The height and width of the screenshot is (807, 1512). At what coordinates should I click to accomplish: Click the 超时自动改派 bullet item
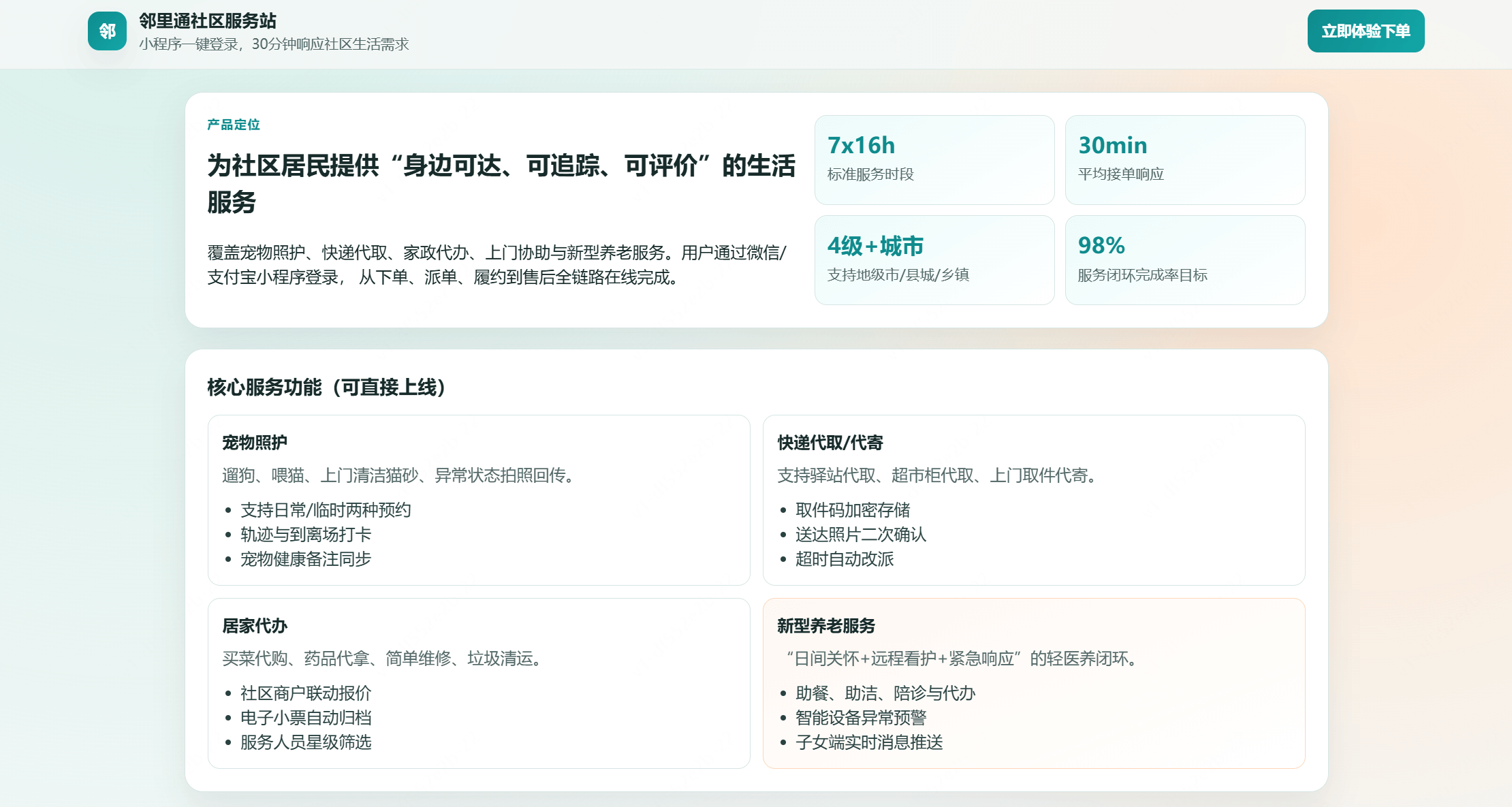click(x=845, y=559)
